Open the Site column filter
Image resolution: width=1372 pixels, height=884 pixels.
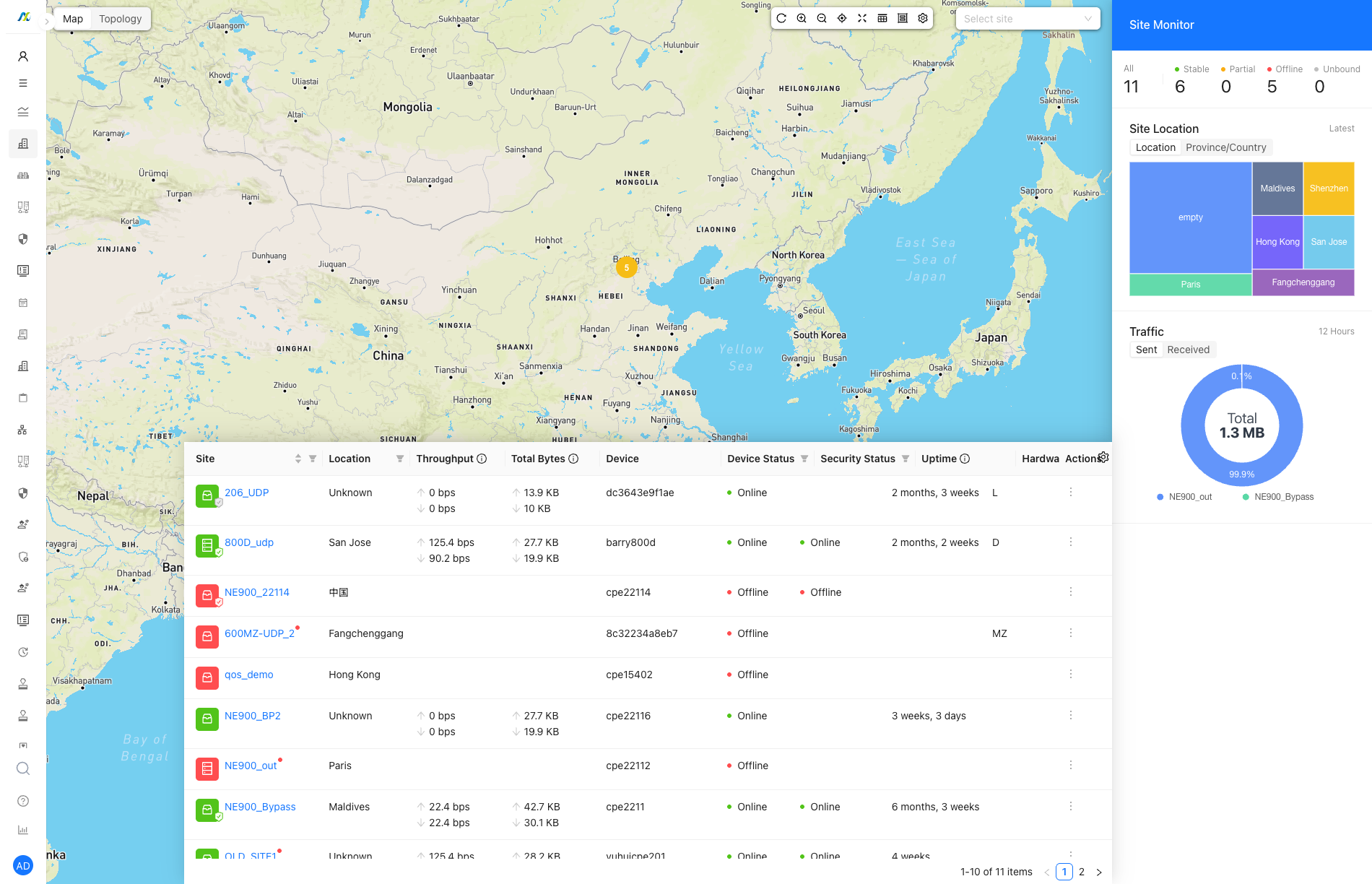(313, 459)
